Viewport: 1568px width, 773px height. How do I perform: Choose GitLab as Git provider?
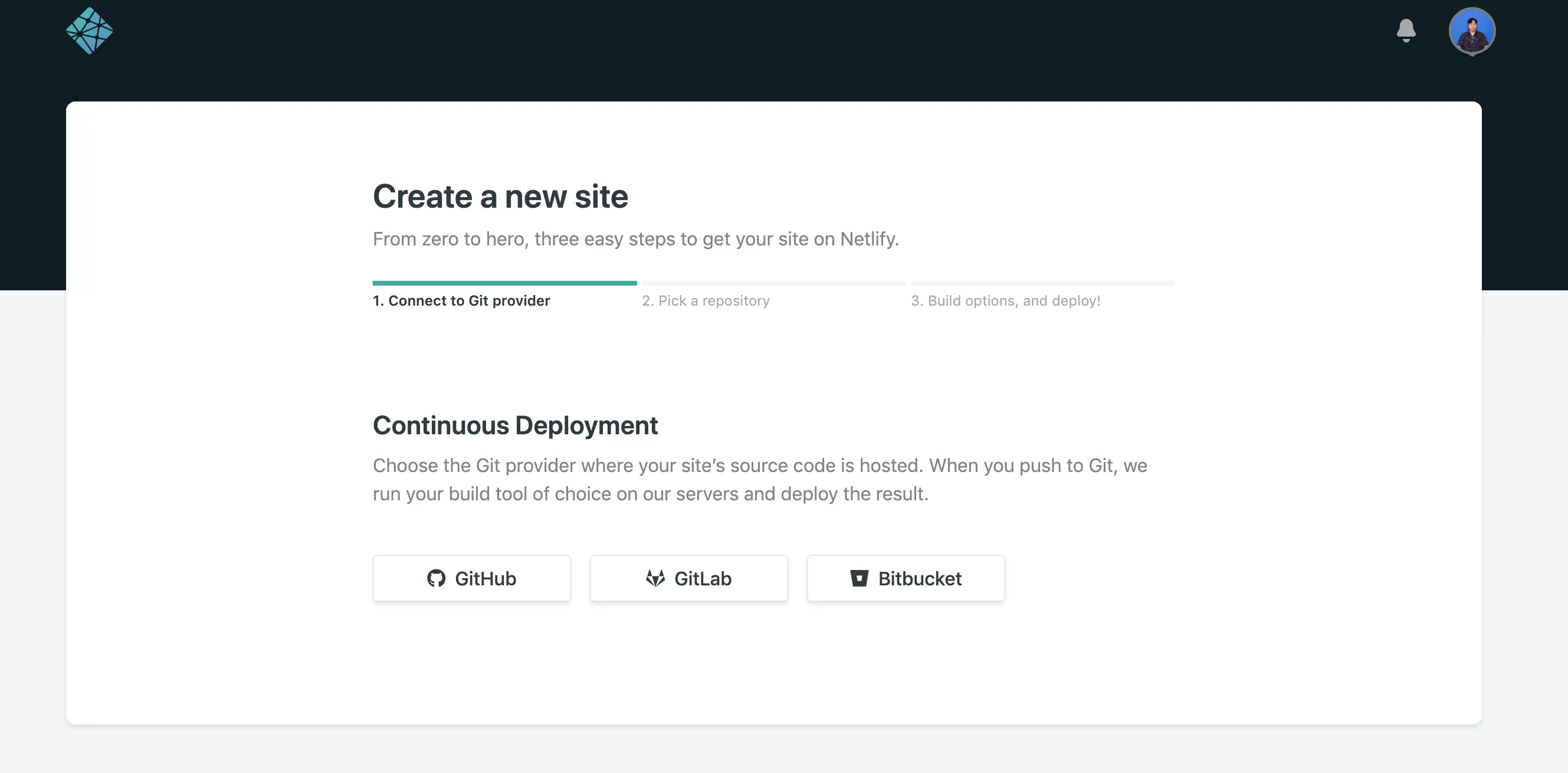[703, 578]
